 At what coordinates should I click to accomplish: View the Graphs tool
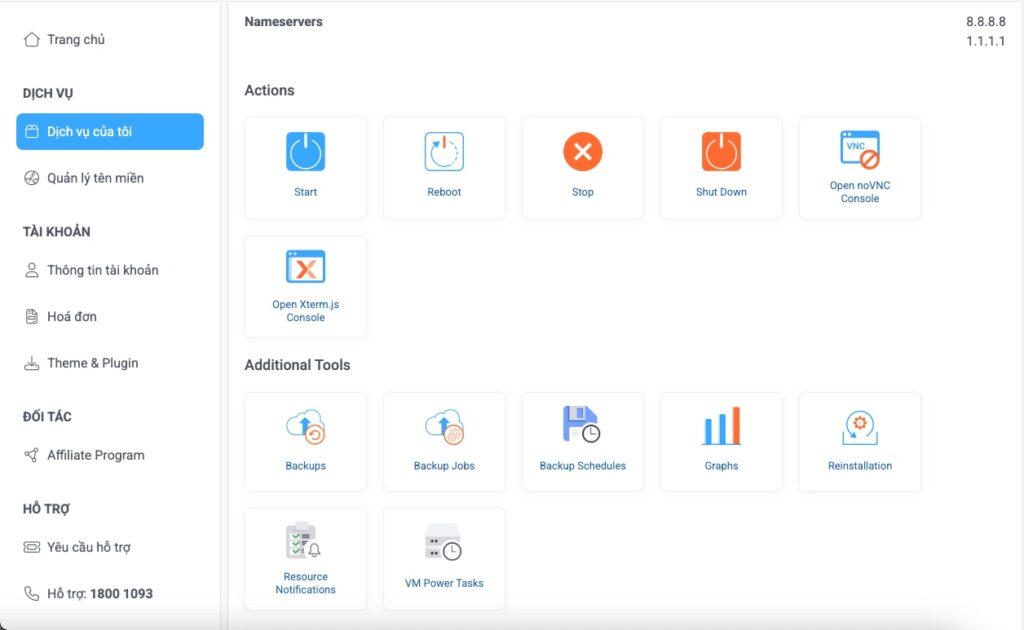[x=721, y=428]
